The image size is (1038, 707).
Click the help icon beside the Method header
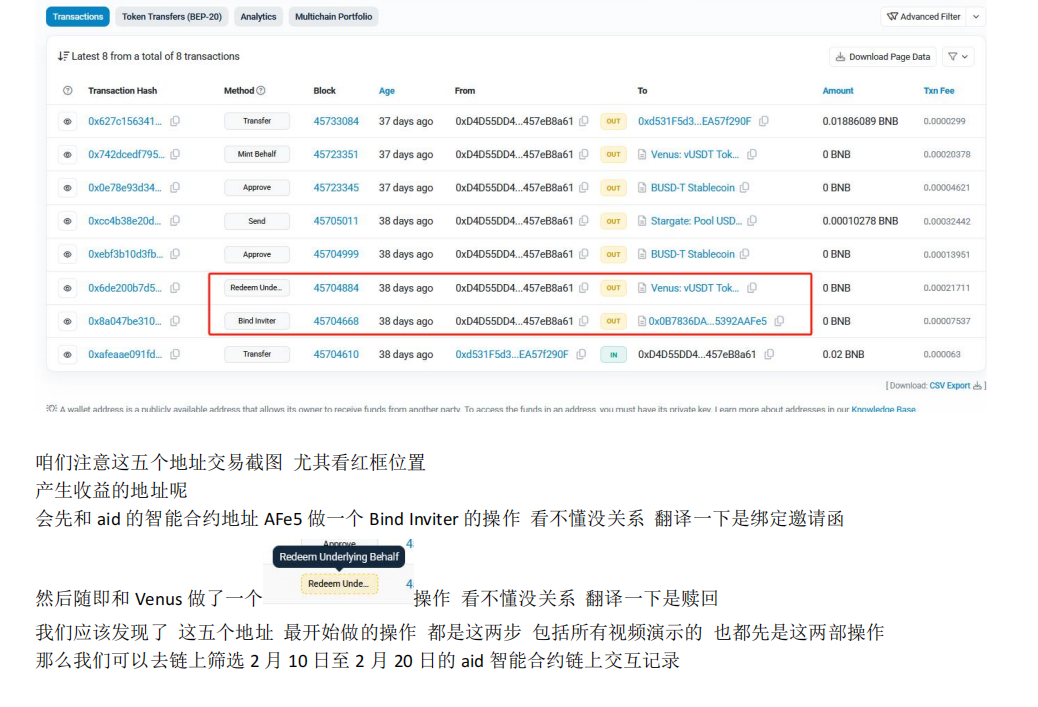pyautogui.click(x=261, y=91)
